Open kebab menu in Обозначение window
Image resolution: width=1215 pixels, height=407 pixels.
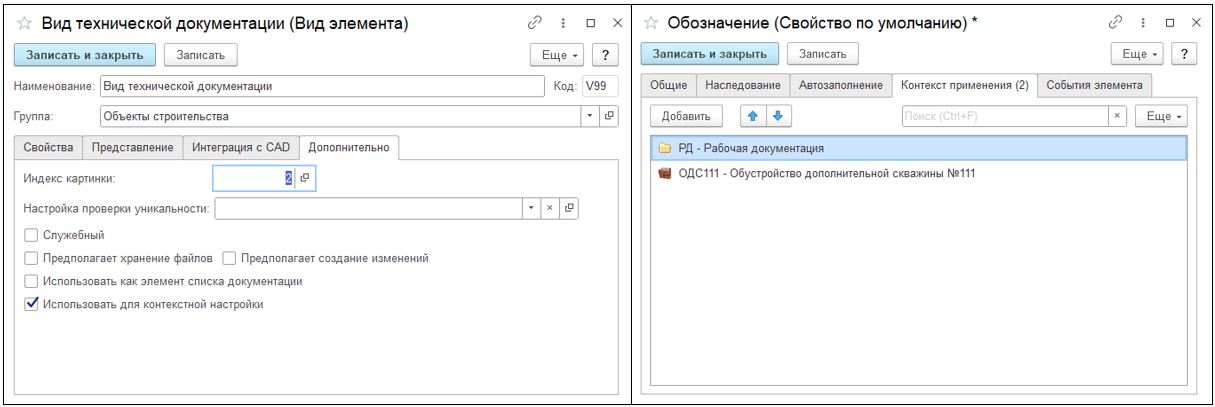point(1145,23)
